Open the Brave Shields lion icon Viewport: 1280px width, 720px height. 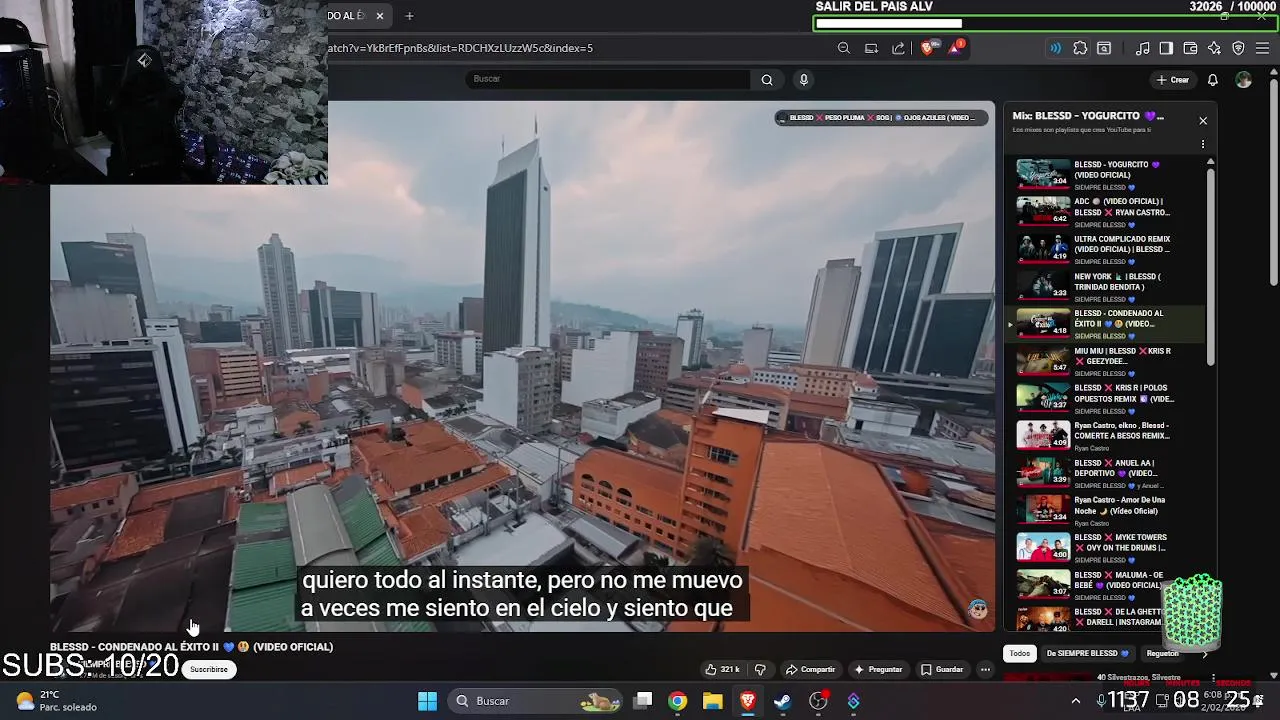coord(928,48)
